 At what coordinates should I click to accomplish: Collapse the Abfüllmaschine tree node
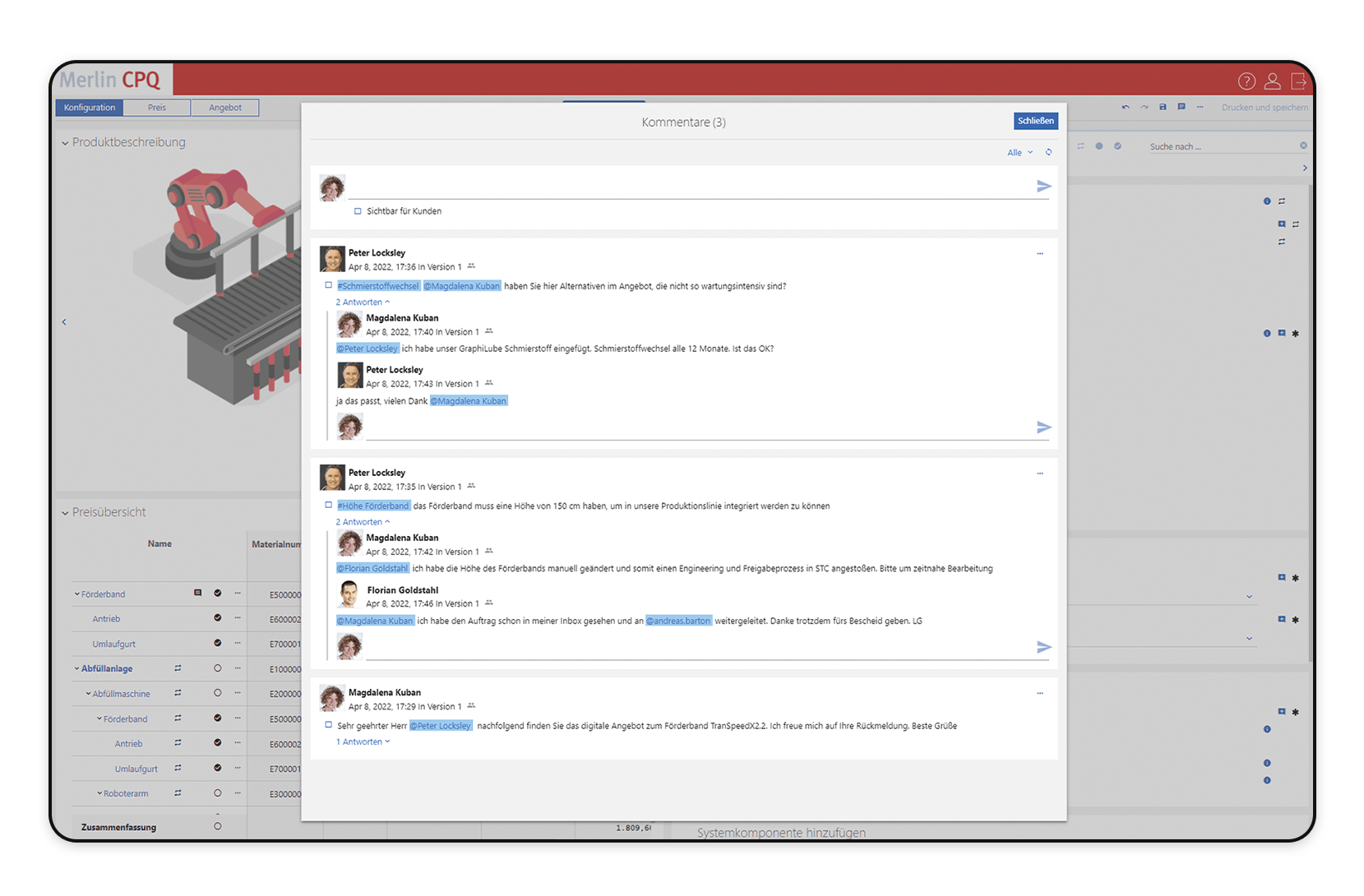89,694
